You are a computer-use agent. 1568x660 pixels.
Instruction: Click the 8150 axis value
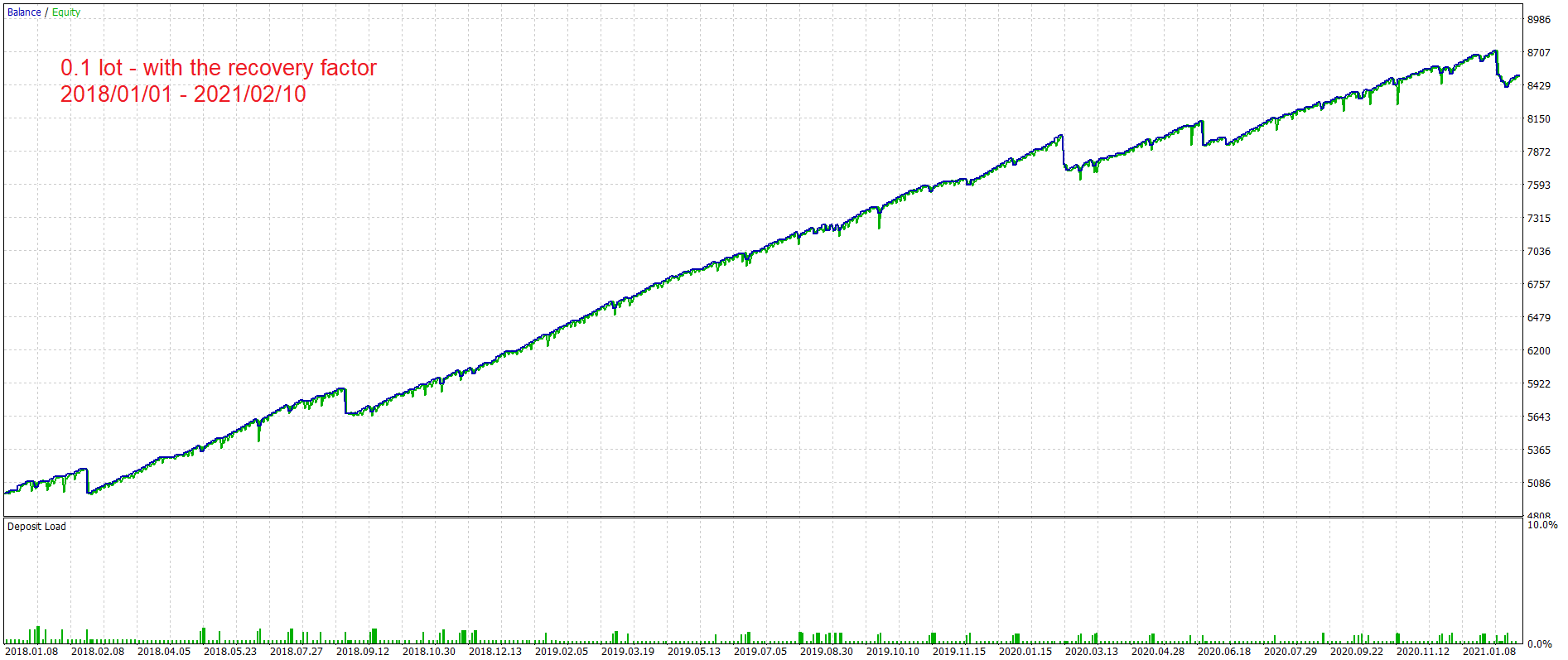[1539, 119]
